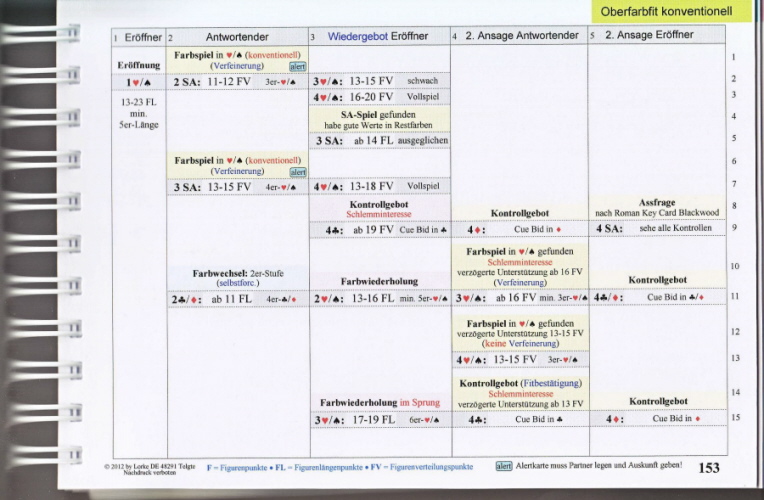Click the '© 2012 by Lorke' copyright line
The width and height of the screenshot is (764, 500).
(x=150, y=466)
